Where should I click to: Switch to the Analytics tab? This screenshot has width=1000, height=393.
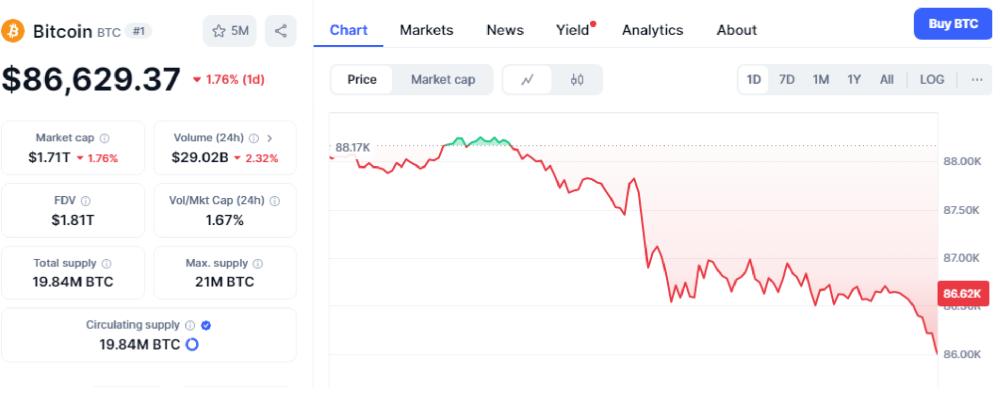652,30
